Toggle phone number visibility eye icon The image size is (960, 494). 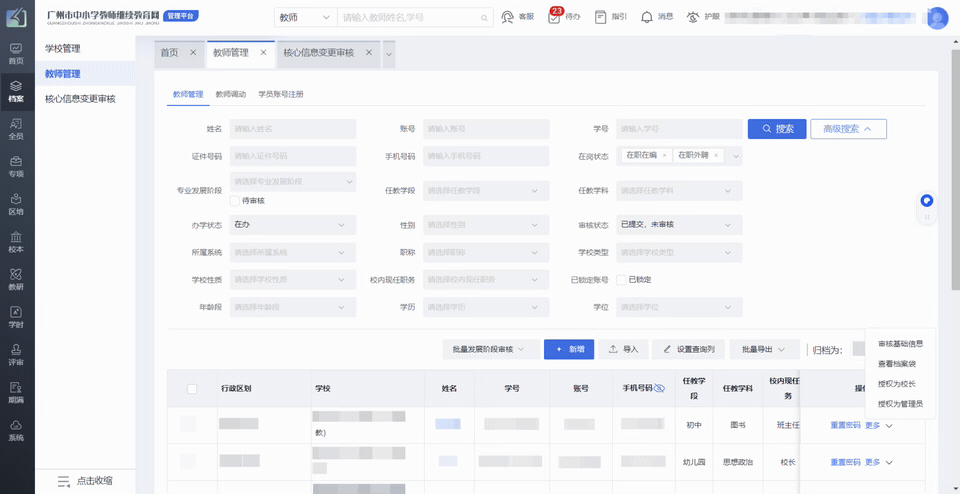click(x=659, y=387)
